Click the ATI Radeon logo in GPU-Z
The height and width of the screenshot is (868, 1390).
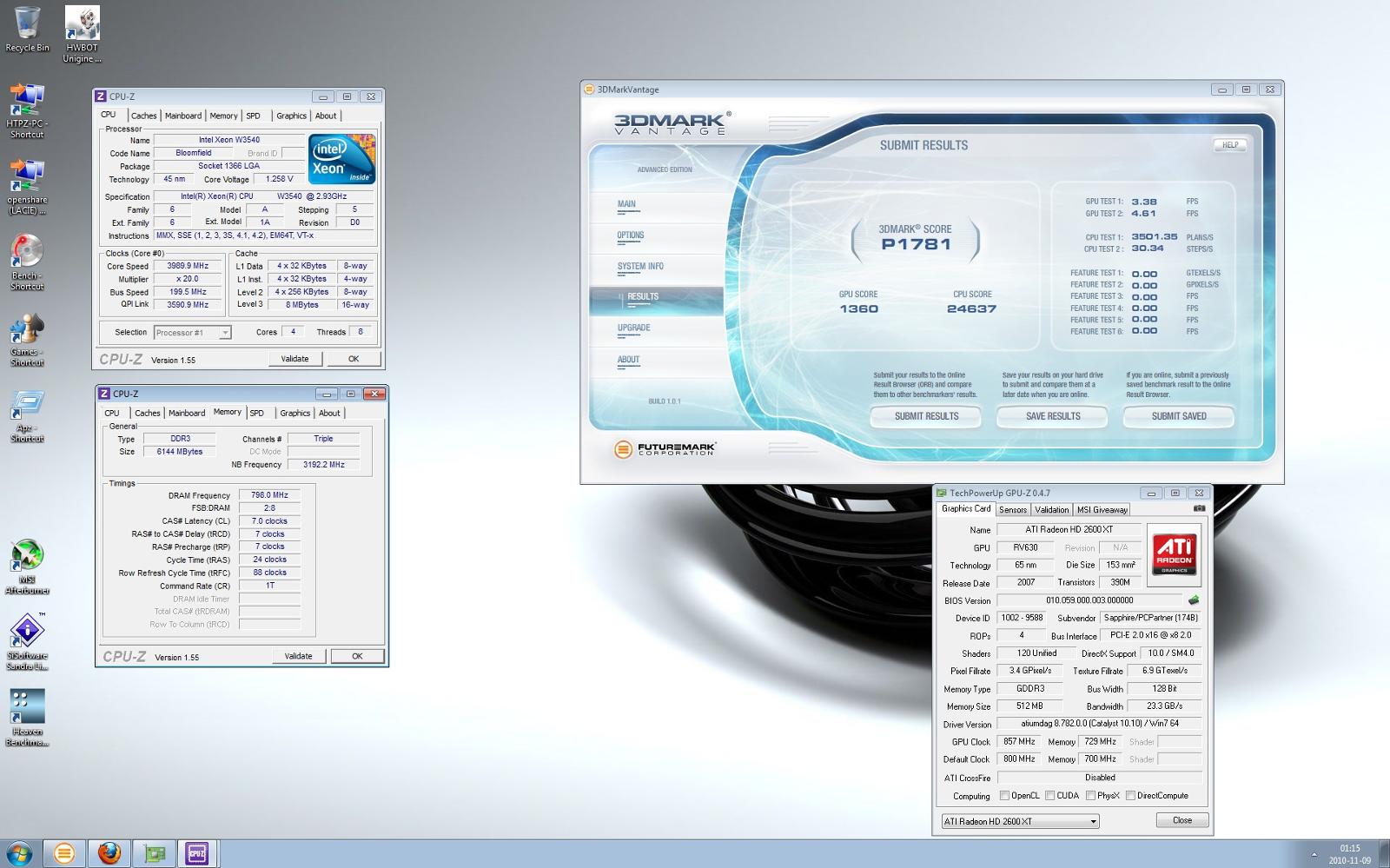[1174, 554]
